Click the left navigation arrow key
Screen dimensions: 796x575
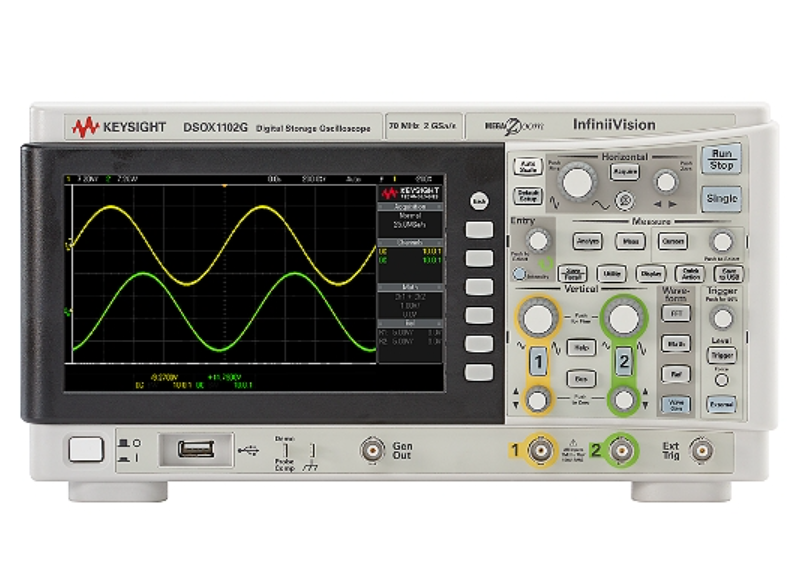pos(657,204)
